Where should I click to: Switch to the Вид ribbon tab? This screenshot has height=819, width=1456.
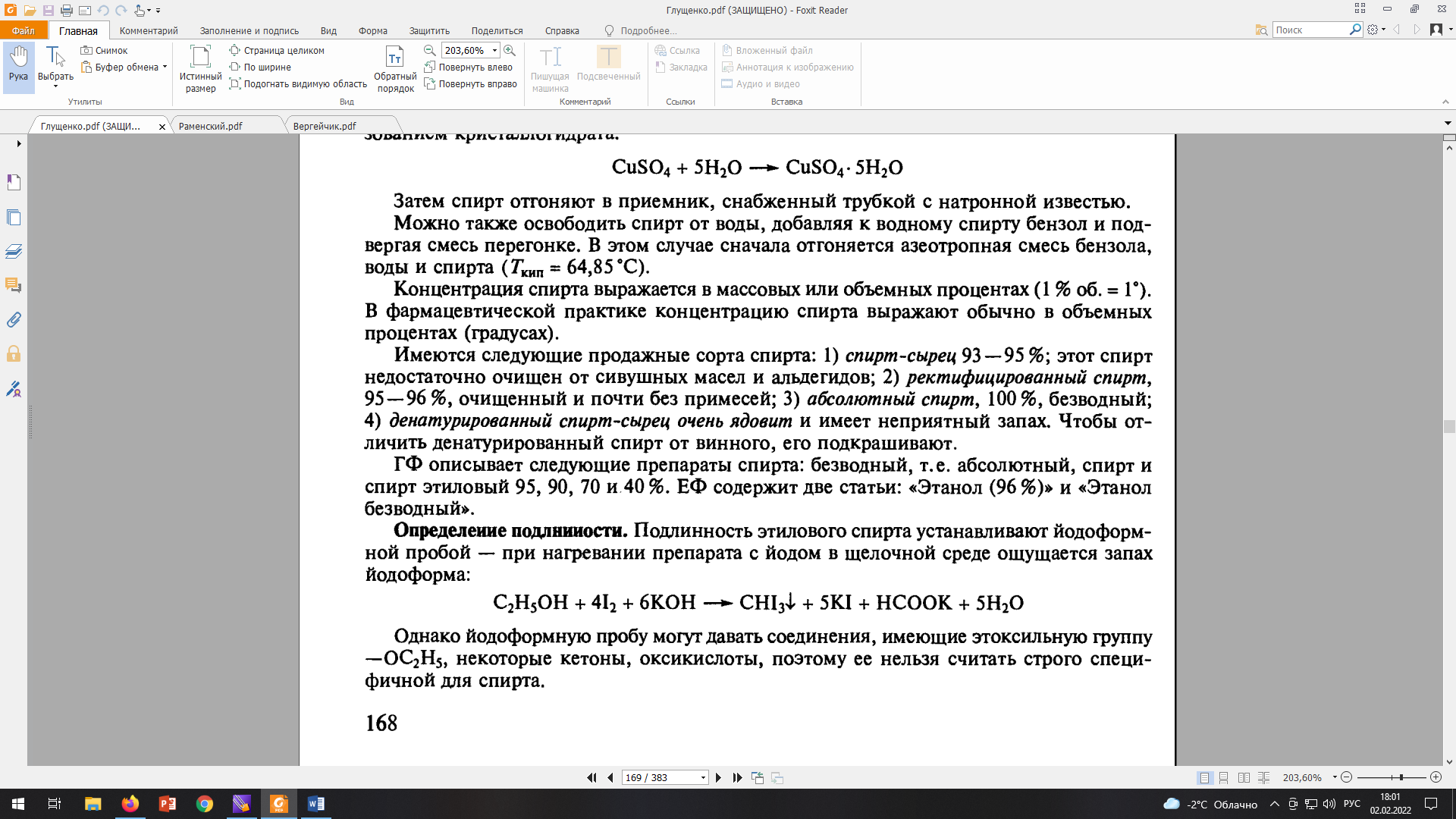point(328,30)
